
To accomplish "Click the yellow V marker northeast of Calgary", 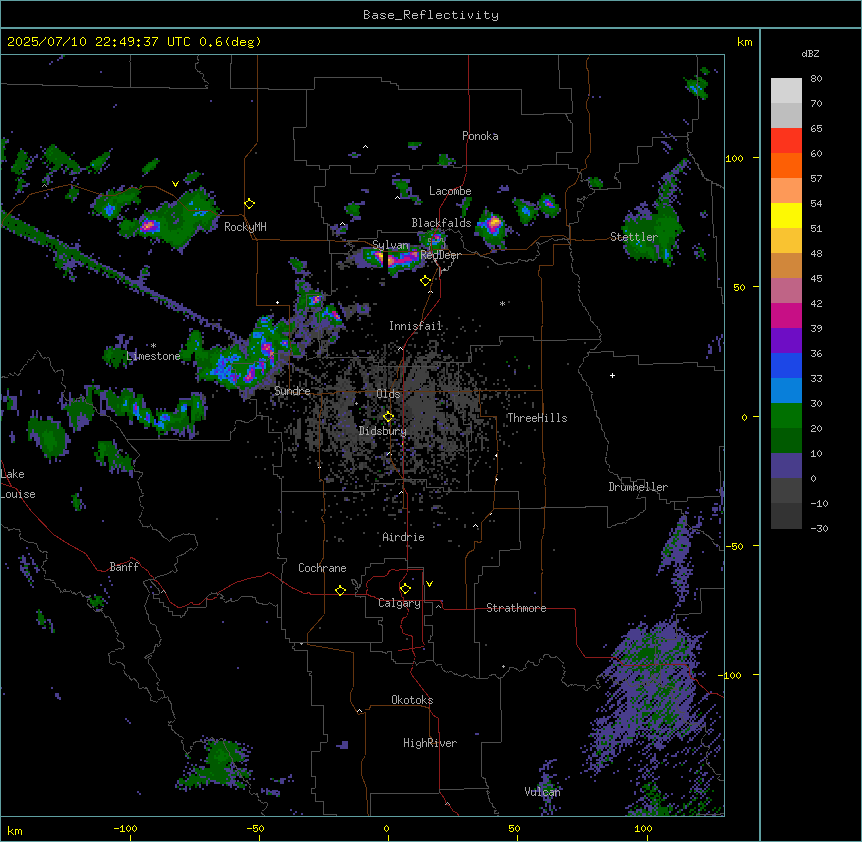I will point(429,584).
